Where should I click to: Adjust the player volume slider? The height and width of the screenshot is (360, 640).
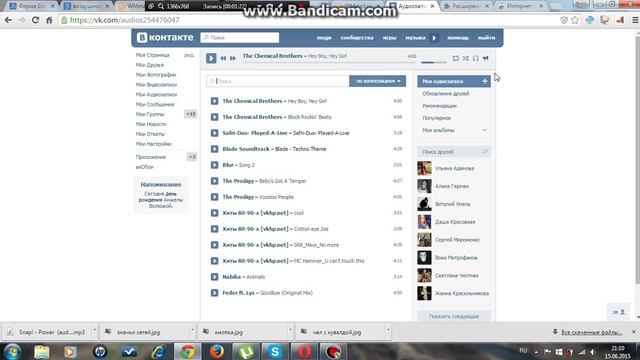pos(434,62)
